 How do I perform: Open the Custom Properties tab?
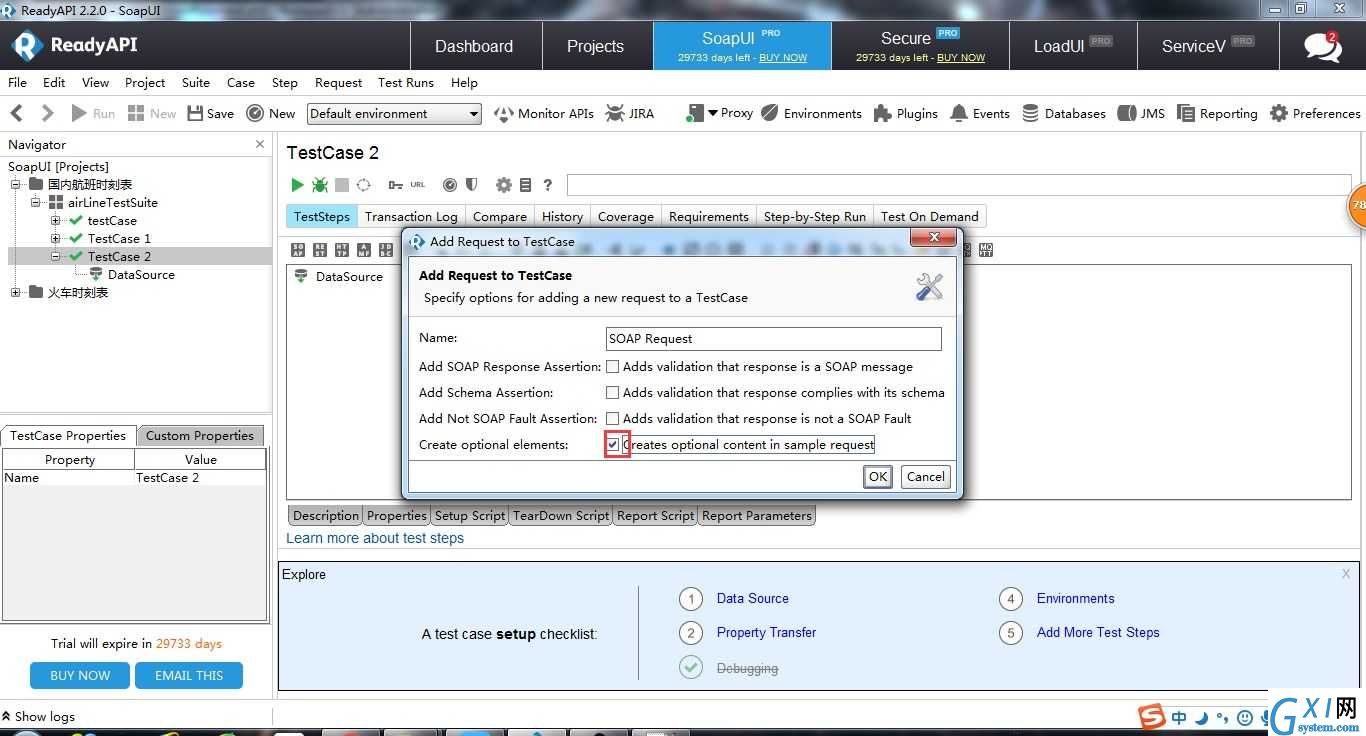[x=200, y=436]
